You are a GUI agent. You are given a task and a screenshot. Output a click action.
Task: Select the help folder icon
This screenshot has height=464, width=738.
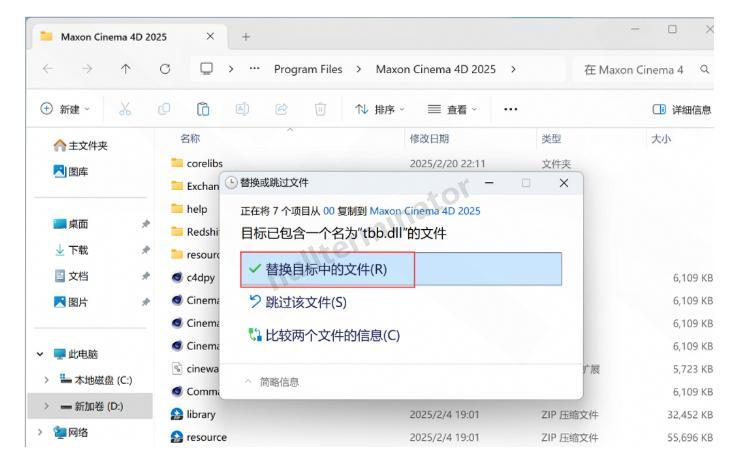point(177,208)
